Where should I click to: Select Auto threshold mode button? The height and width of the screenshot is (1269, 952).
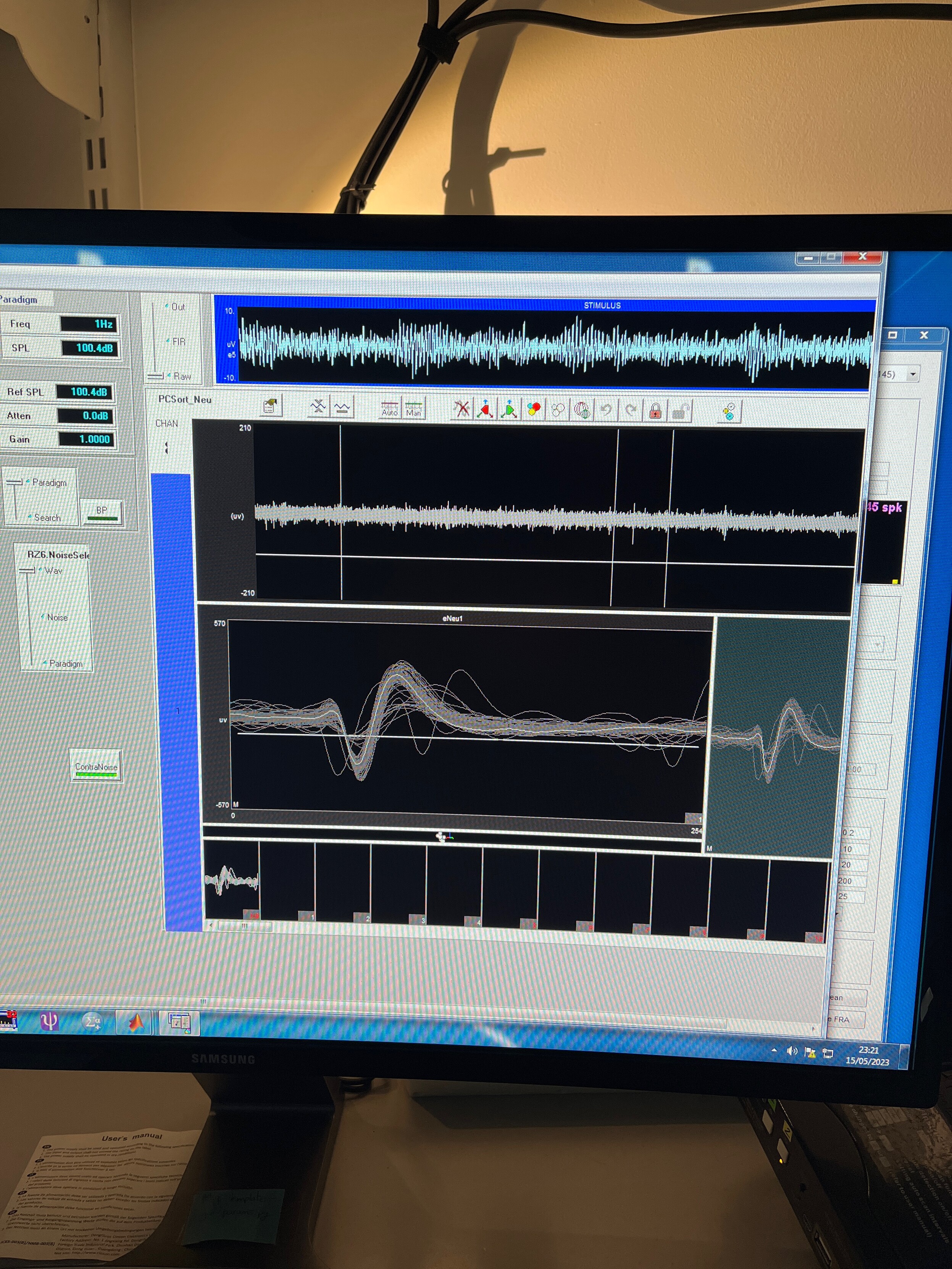390,408
